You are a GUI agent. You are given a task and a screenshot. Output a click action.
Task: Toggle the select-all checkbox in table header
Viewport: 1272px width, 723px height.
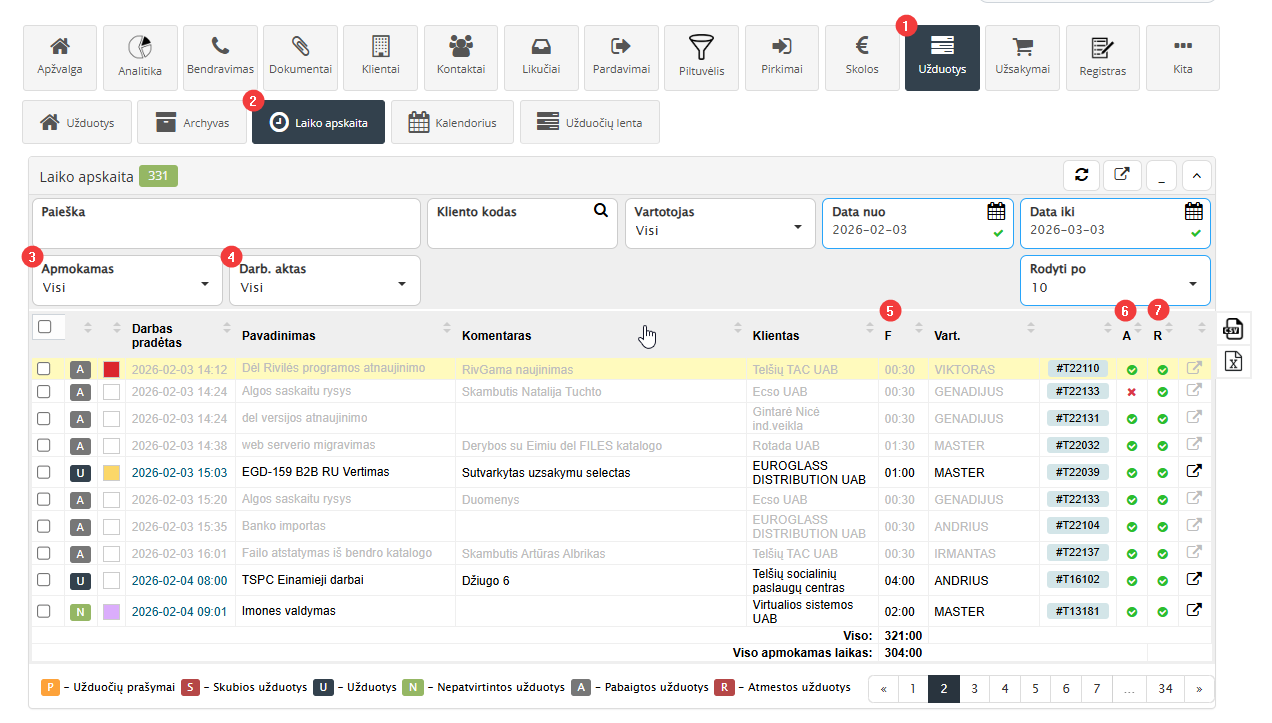(x=44, y=327)
